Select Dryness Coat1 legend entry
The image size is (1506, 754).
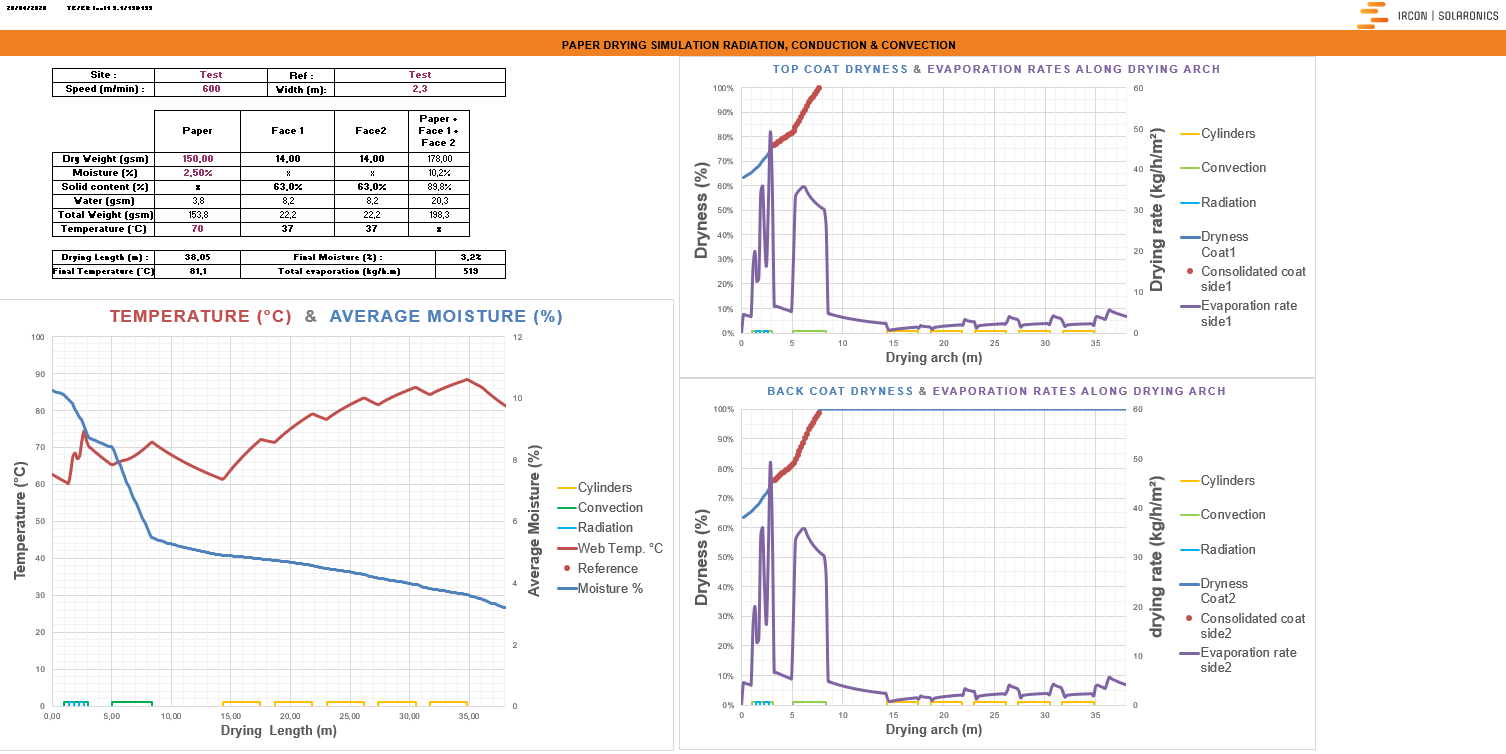point(1215,243)
